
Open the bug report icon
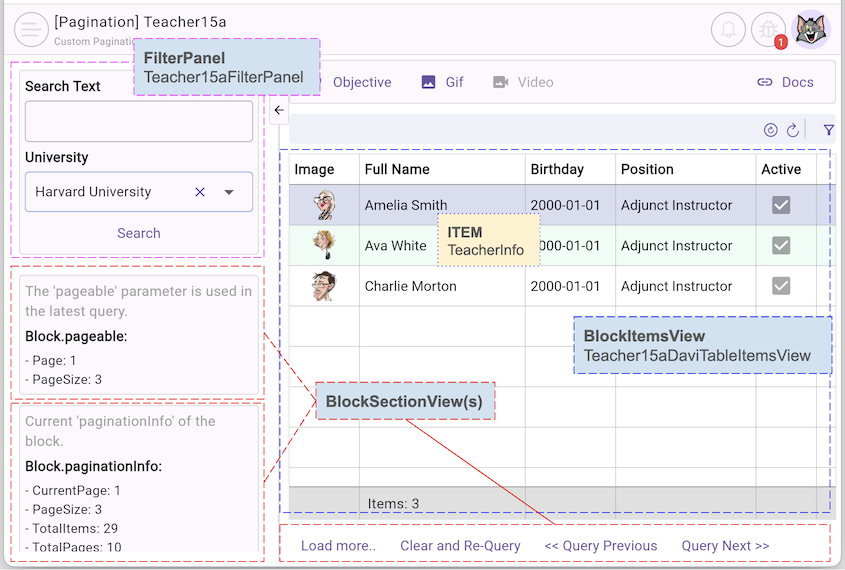coord(769,29)
